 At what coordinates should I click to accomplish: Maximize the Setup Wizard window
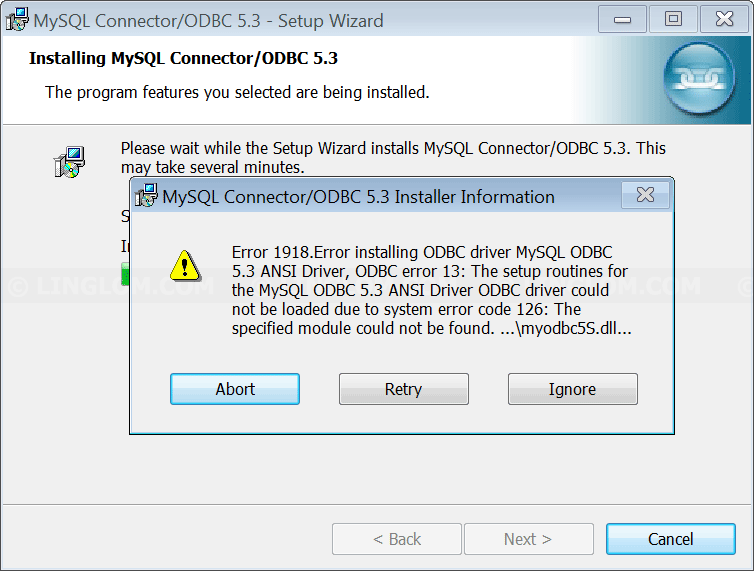click(673, 19)
